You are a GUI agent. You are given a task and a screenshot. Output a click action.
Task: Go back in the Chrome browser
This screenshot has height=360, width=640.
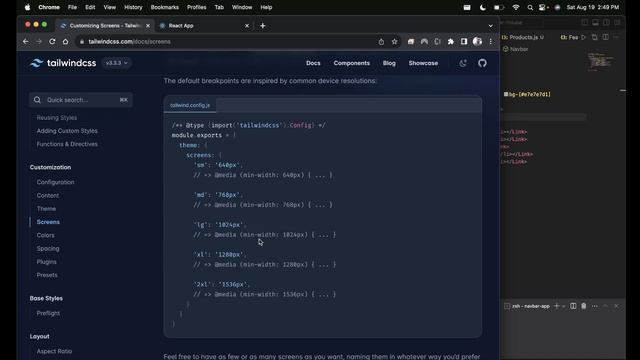26,42
